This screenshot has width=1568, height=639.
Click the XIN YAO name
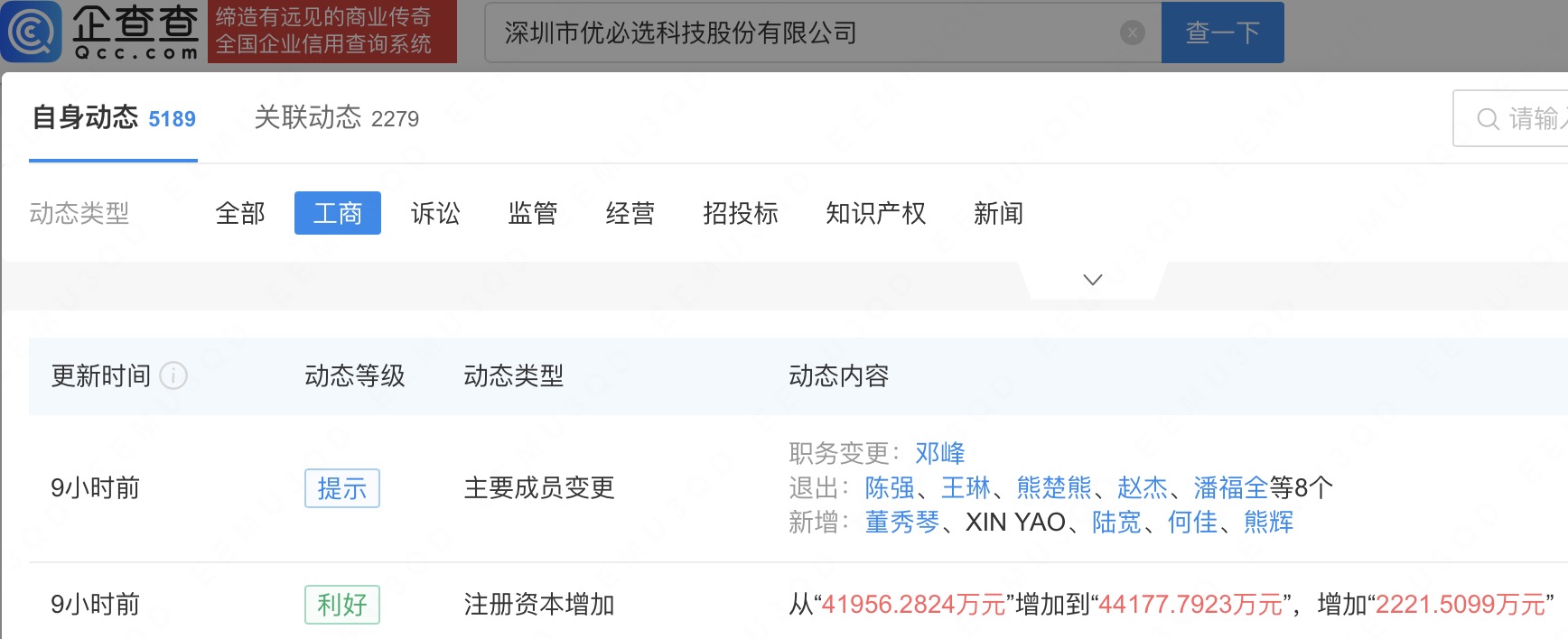tap(1016, 522)
